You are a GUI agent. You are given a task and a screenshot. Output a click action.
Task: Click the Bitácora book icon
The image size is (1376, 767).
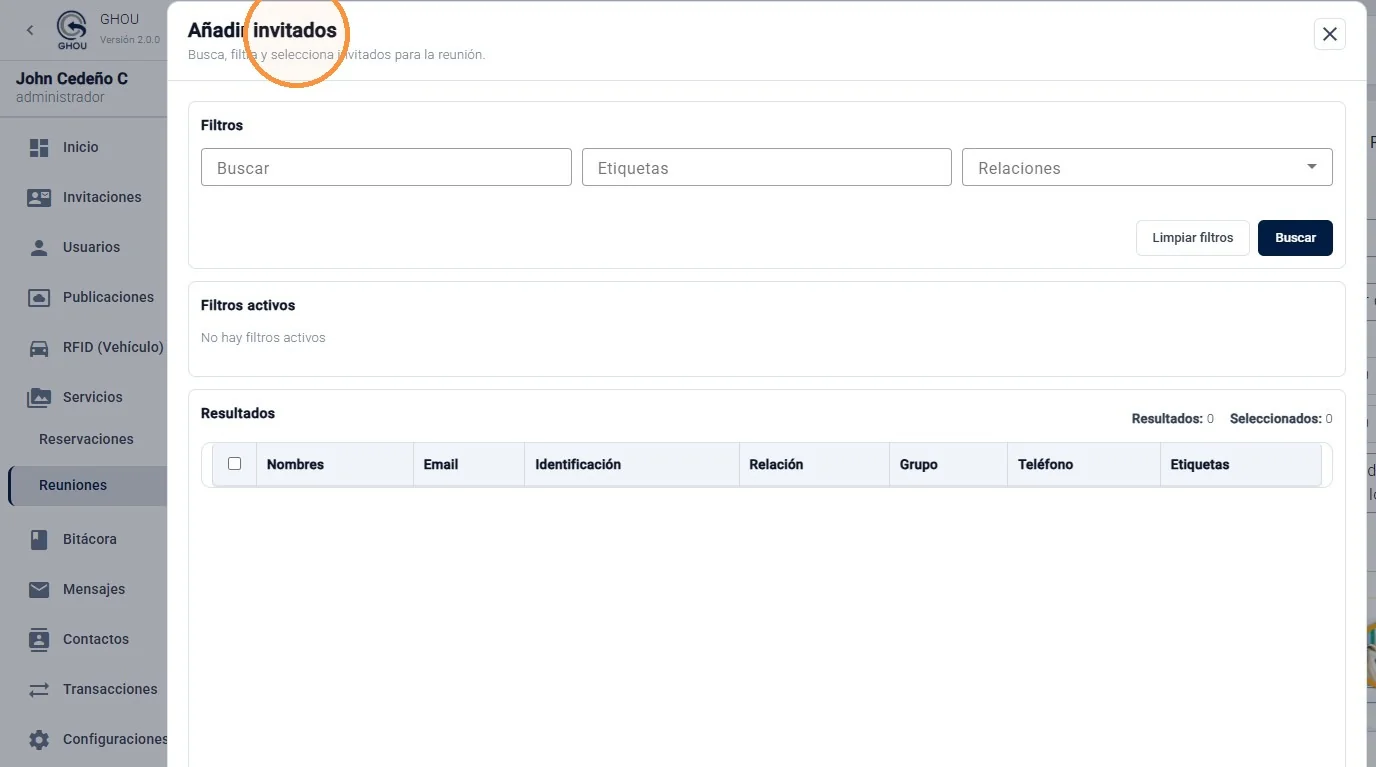pyautogui.click(x=39, y=539)
